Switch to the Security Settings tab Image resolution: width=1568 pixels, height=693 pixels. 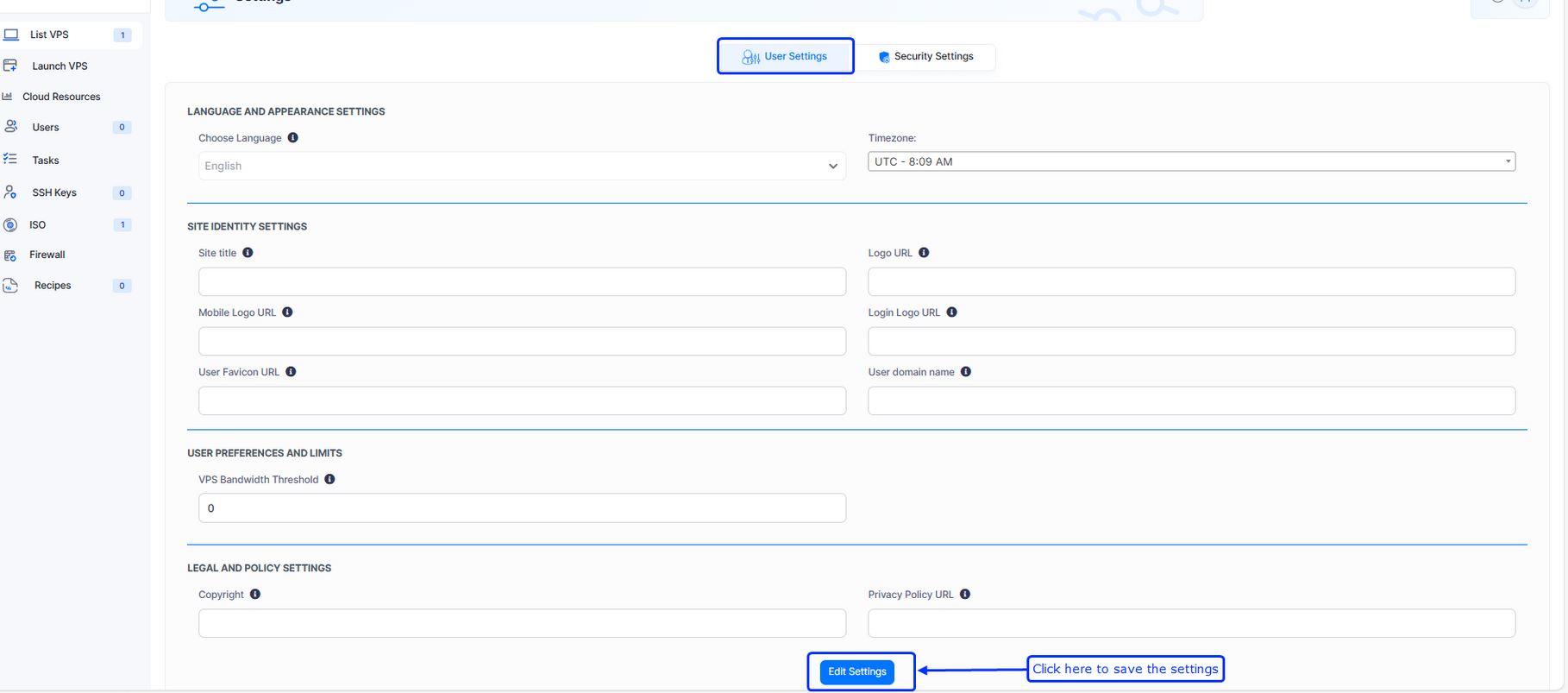(x=925, y=57)
